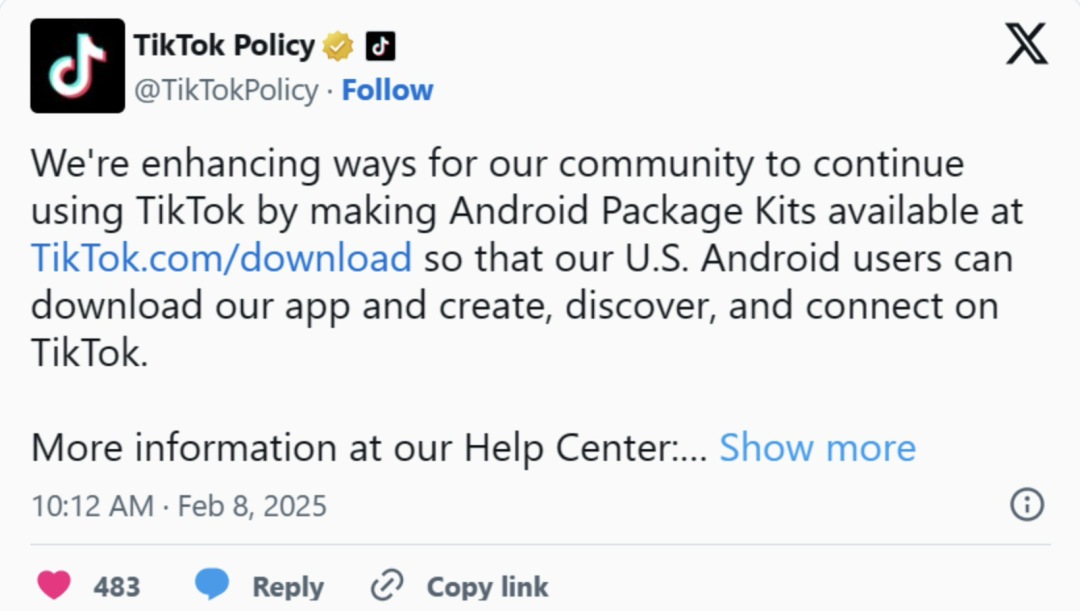Like the post with the heart icon

pyautogui.click(x=54, y=585)
